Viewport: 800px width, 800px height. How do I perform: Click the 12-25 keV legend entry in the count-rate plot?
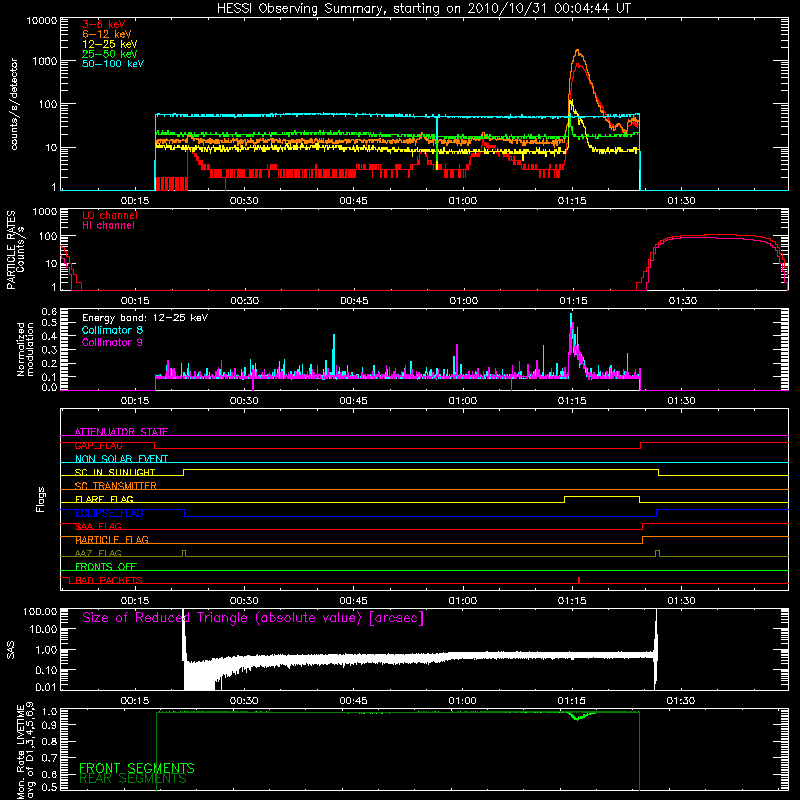[x=110, y=44]
